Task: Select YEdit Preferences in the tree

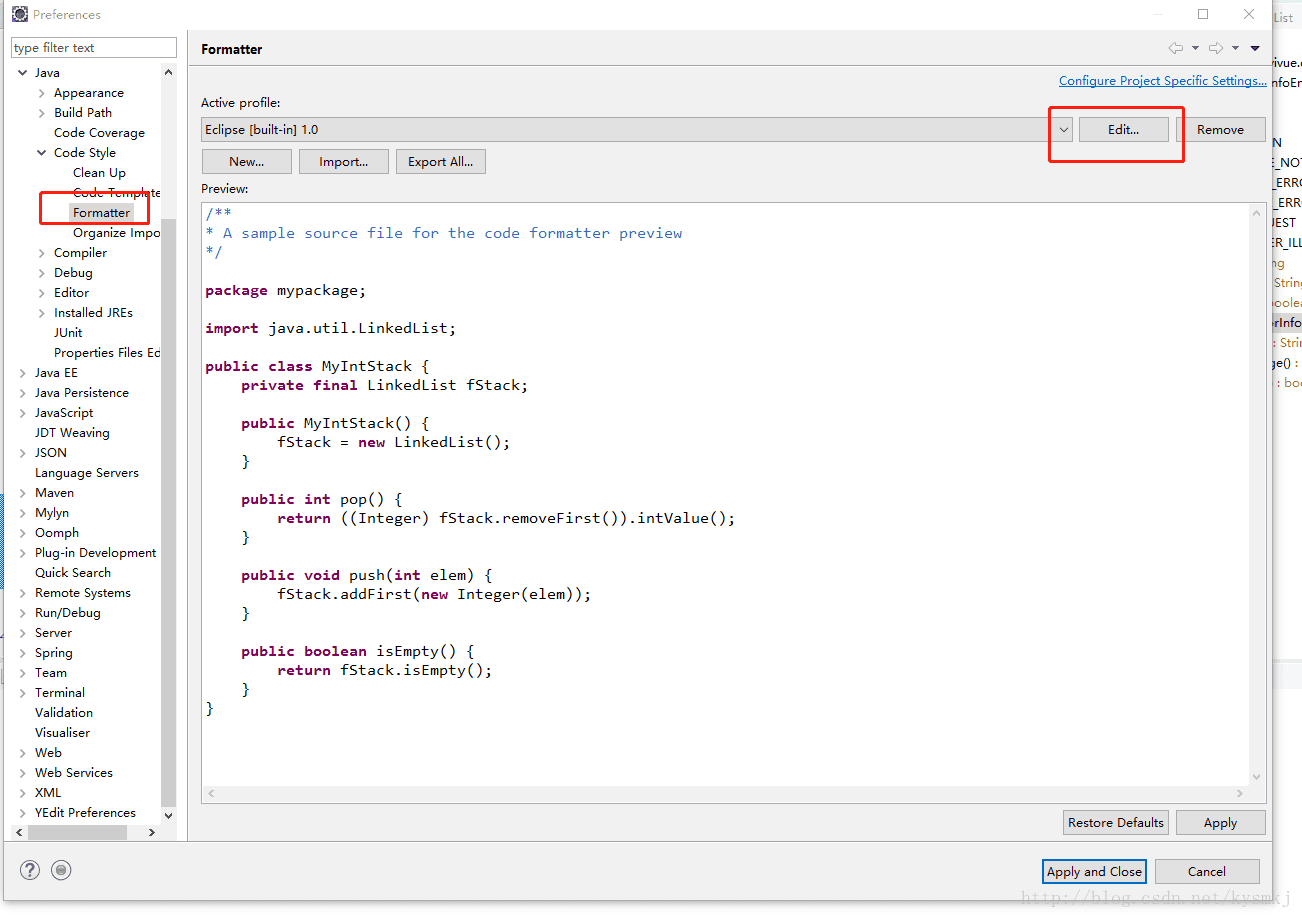Action: [86, 813]
